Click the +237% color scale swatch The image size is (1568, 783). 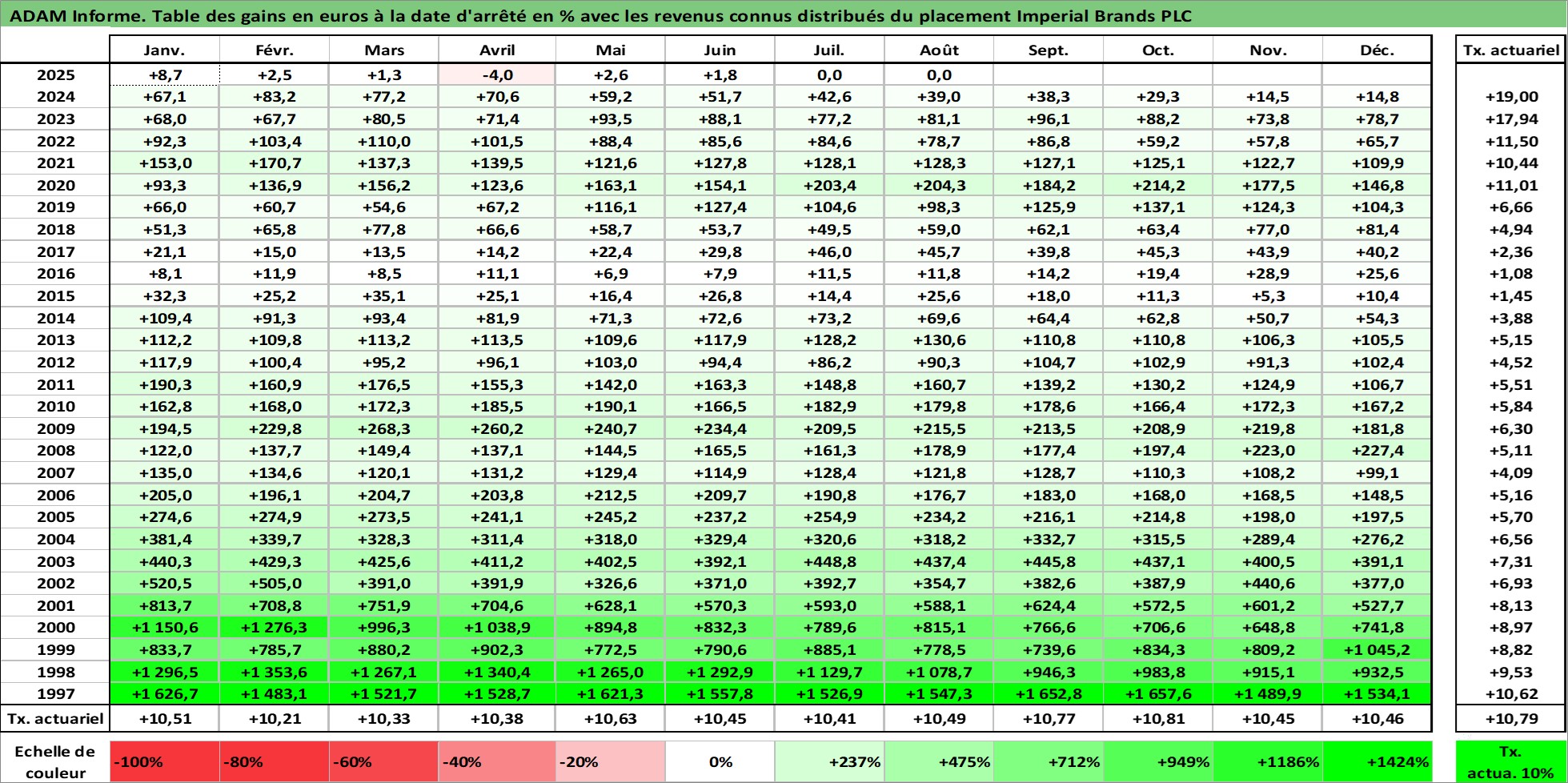pyautogui.click(x=829, y=762)
